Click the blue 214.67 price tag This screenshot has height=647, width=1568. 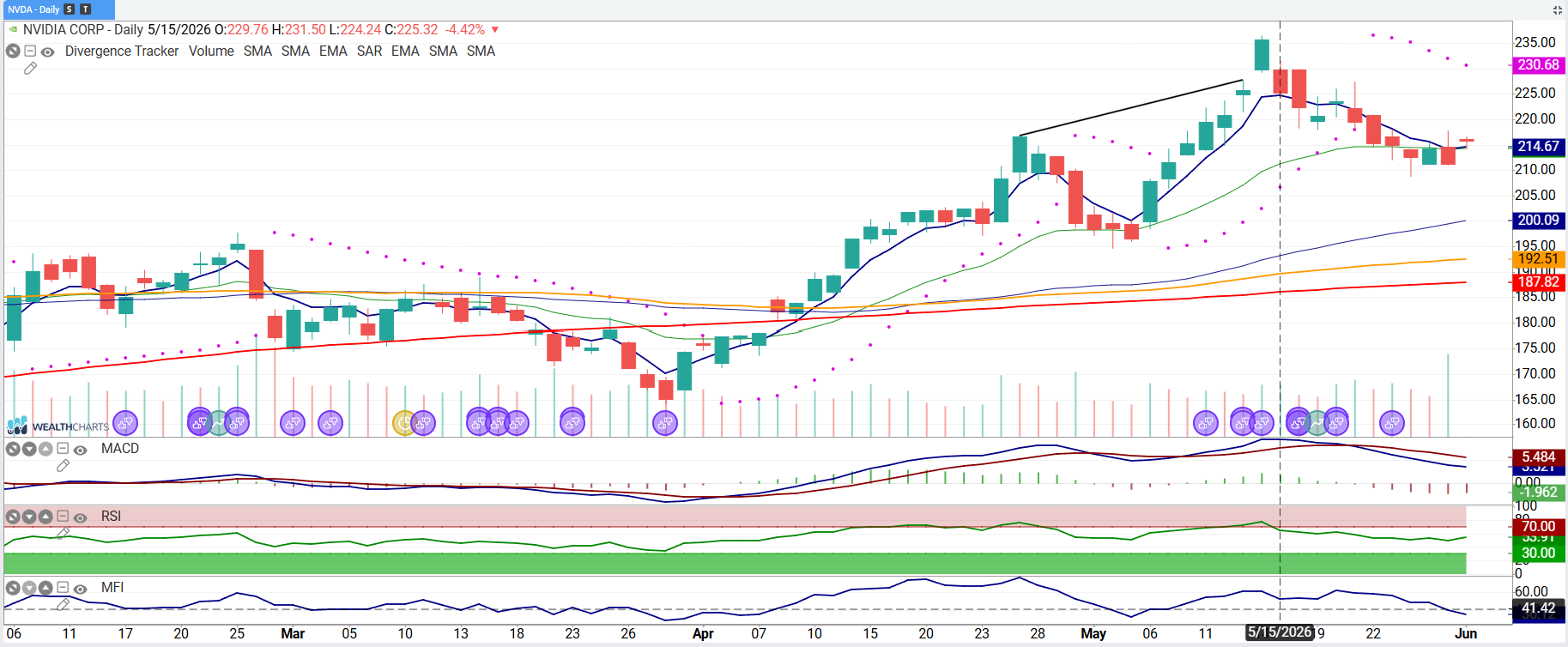[1538, 147]
